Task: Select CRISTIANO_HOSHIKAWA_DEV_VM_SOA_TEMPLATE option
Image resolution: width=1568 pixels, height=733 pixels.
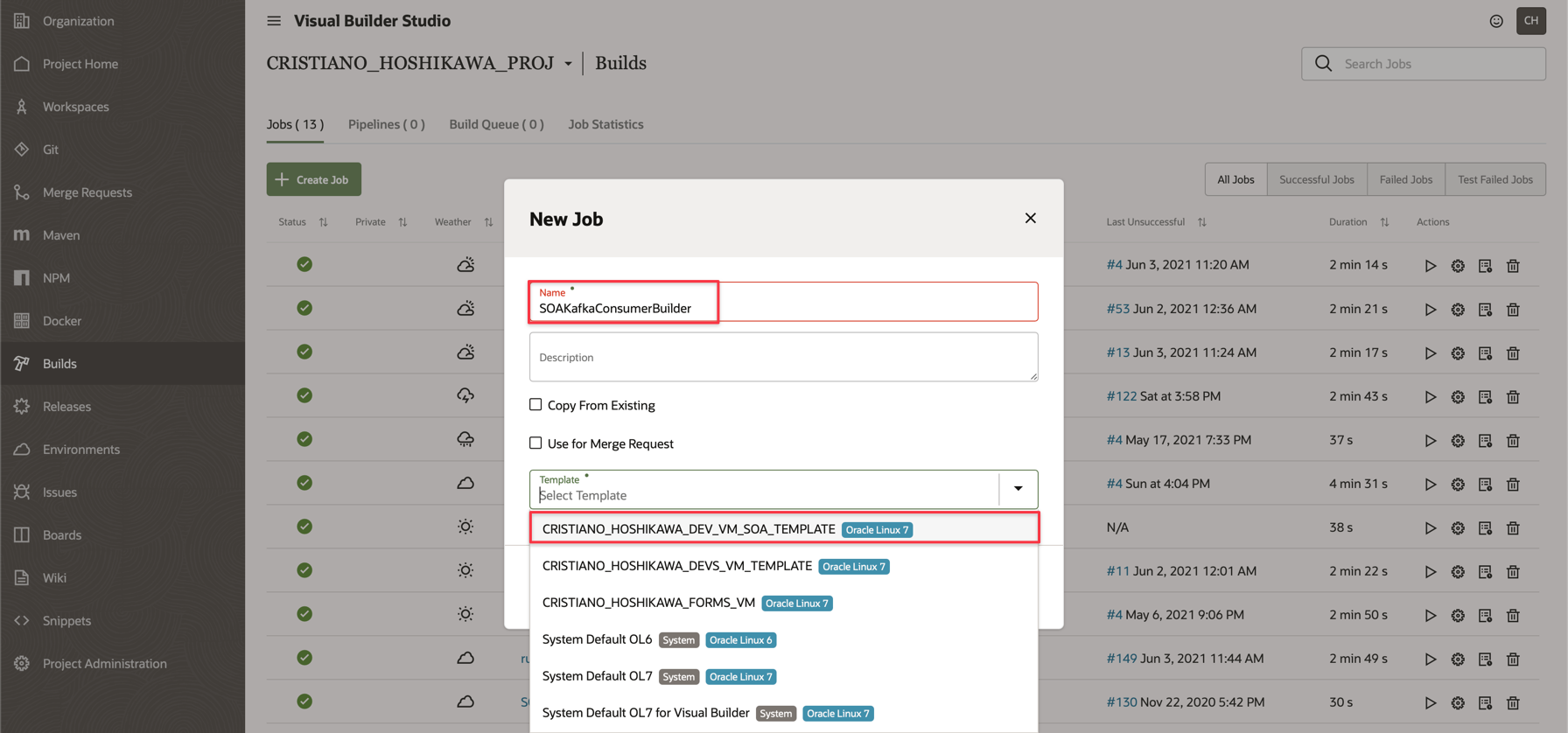Action: point(784,529)
